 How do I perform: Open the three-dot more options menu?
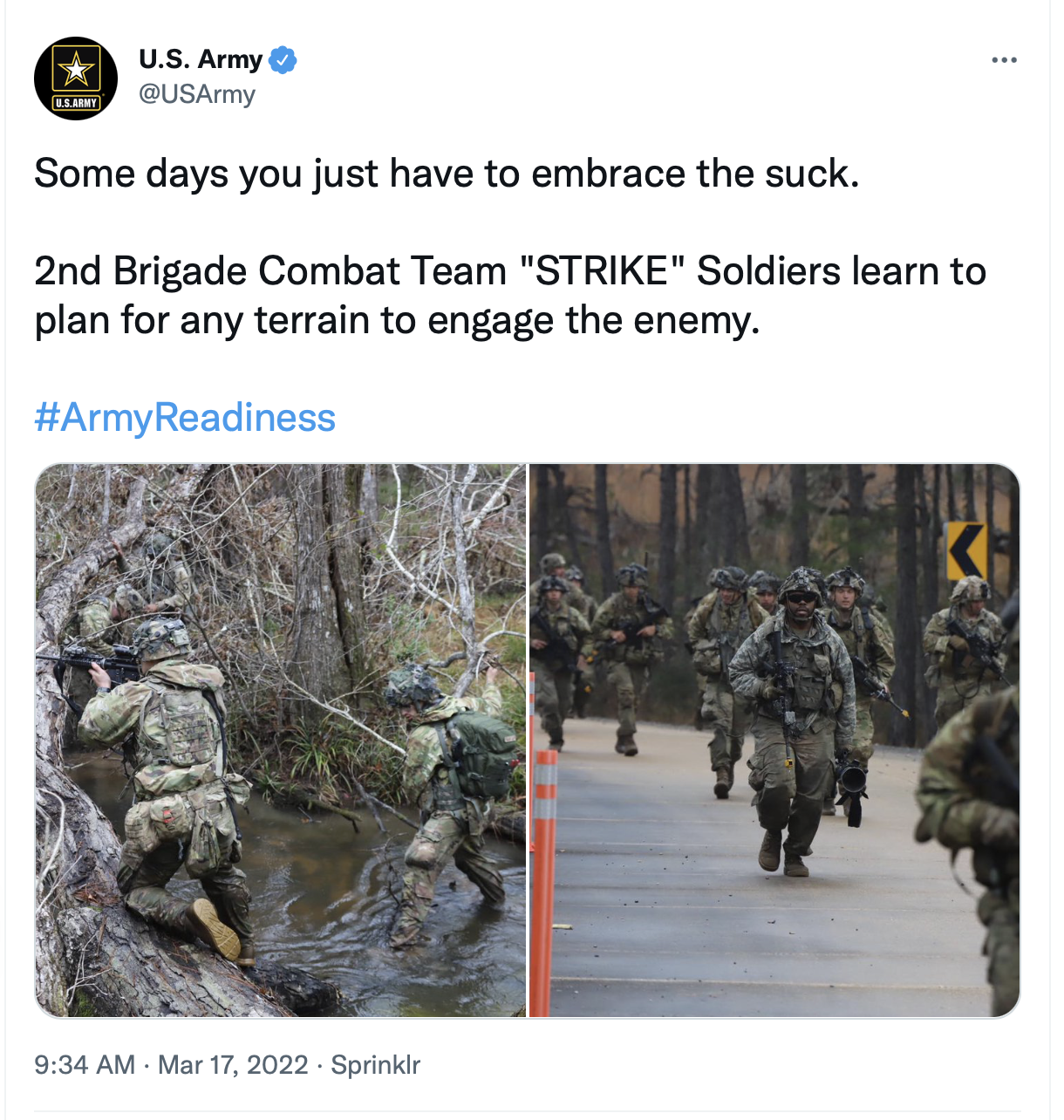click(1004, 60)
